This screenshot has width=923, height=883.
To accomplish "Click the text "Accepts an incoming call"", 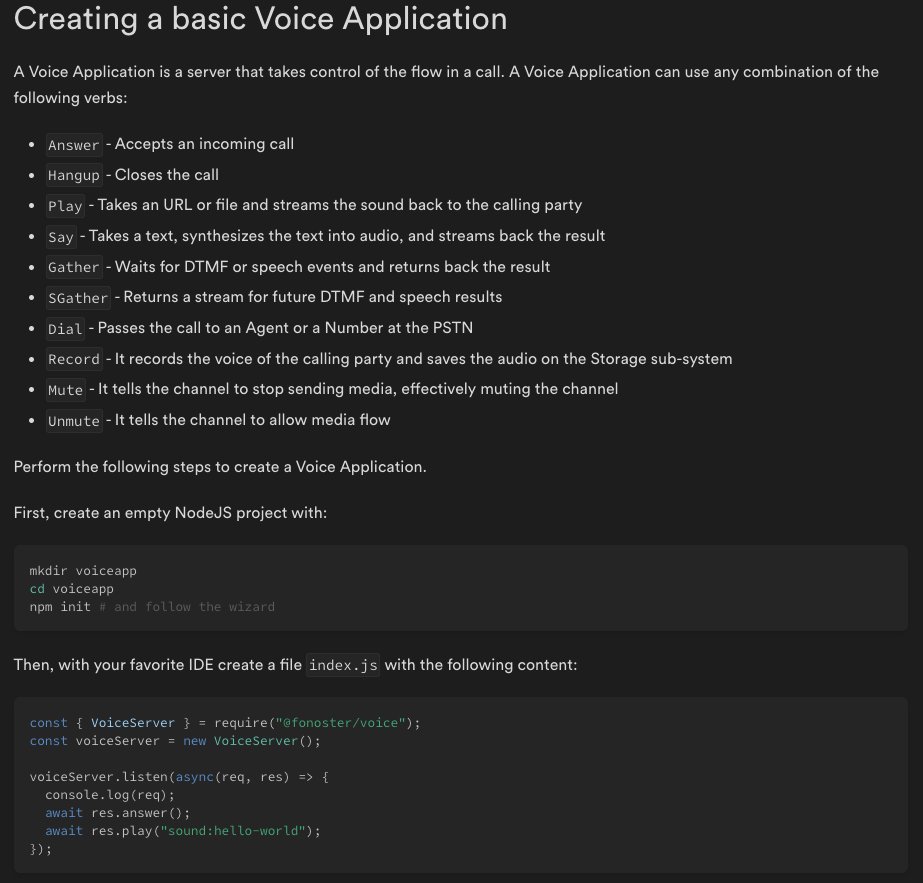I will pyautogui.click(x=204, y=144).
